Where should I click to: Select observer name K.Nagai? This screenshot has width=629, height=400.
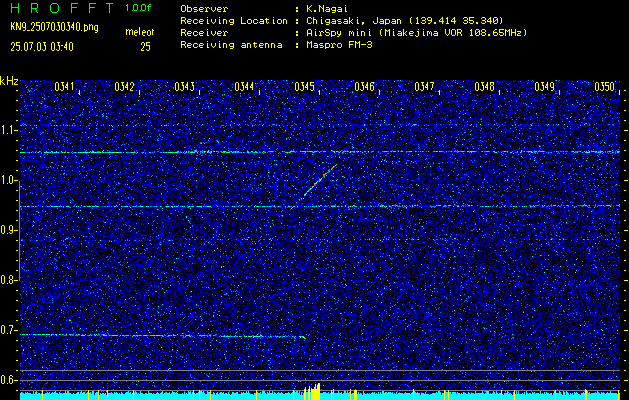(328, 9)
